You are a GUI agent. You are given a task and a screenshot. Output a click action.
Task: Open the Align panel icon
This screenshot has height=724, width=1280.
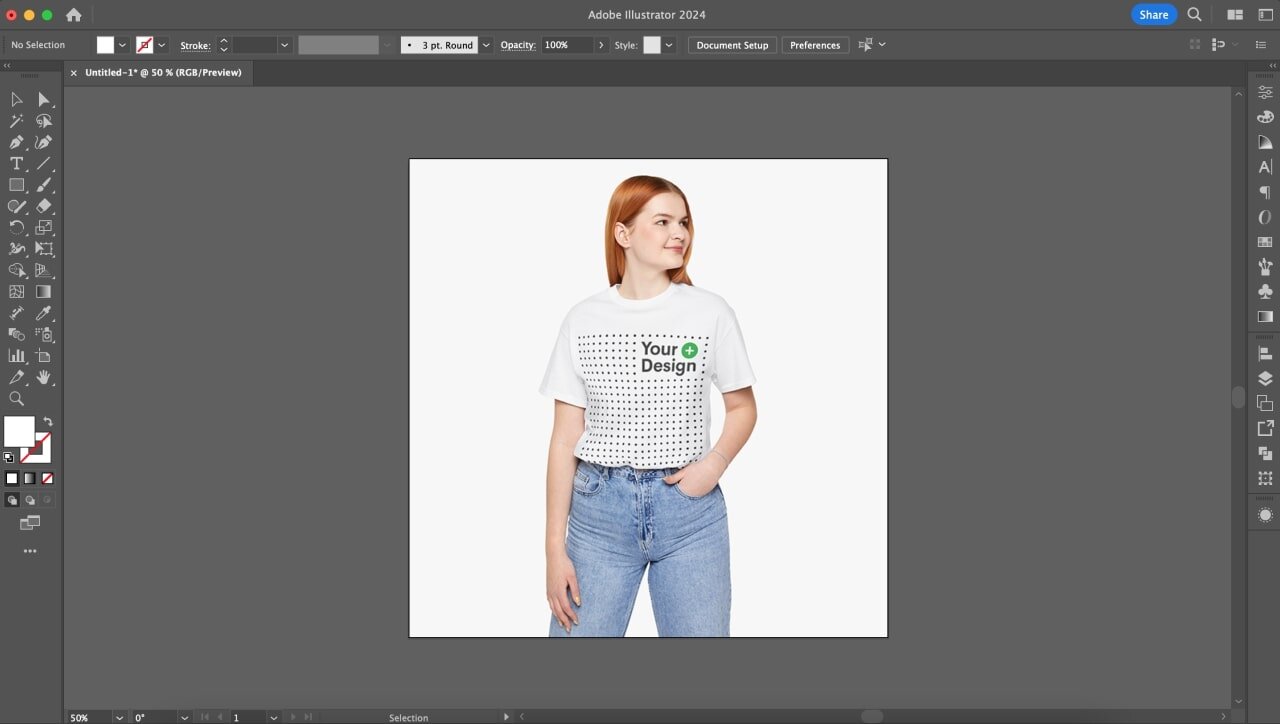click(1265, 353)
